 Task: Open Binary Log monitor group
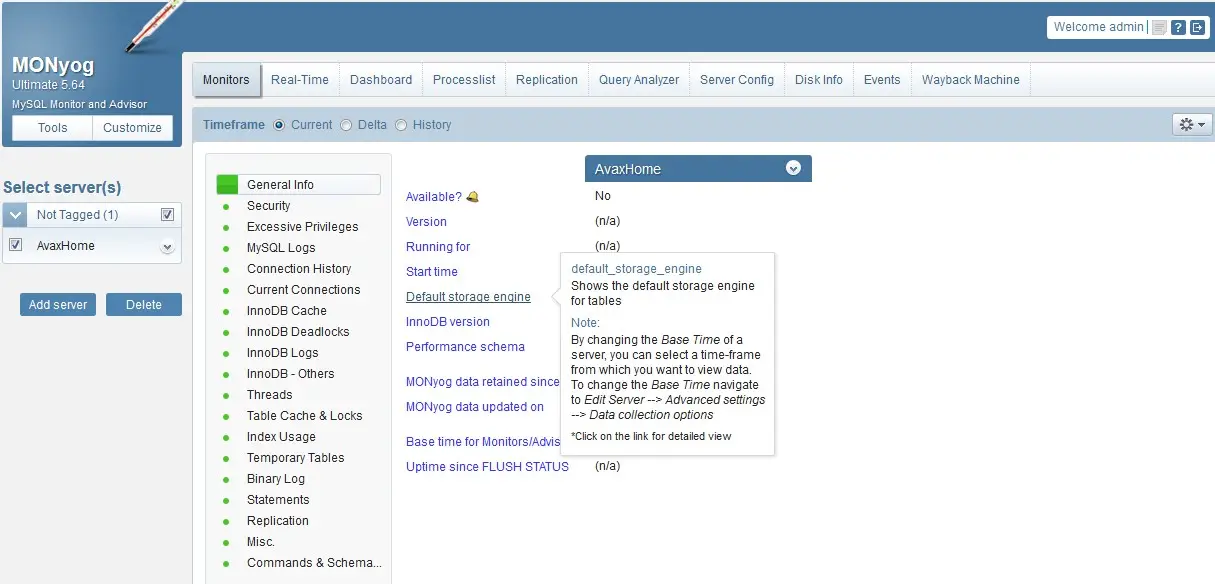pos(276,479)
